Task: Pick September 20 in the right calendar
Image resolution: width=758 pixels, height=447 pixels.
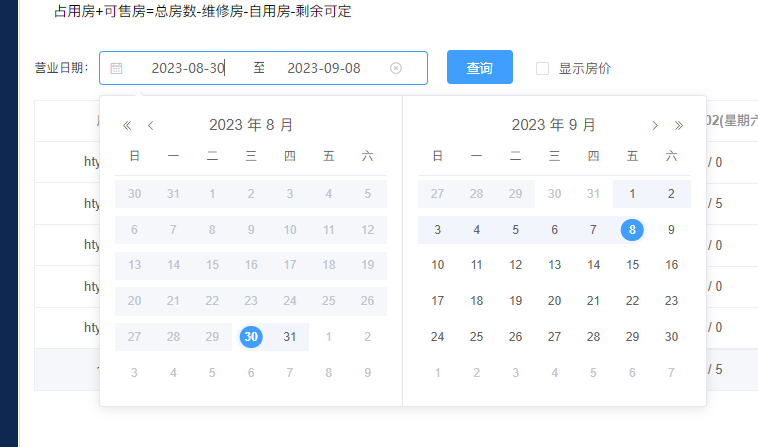Action: 554,301
